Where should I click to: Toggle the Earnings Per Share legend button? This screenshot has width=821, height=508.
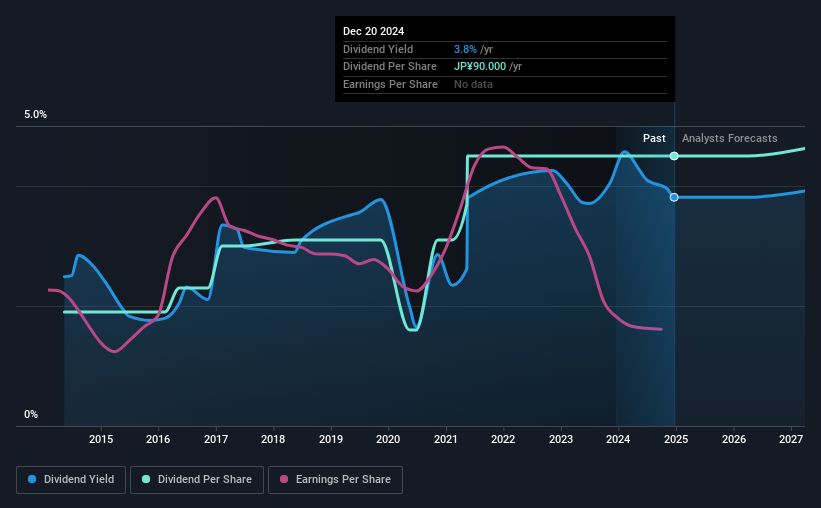335,480
